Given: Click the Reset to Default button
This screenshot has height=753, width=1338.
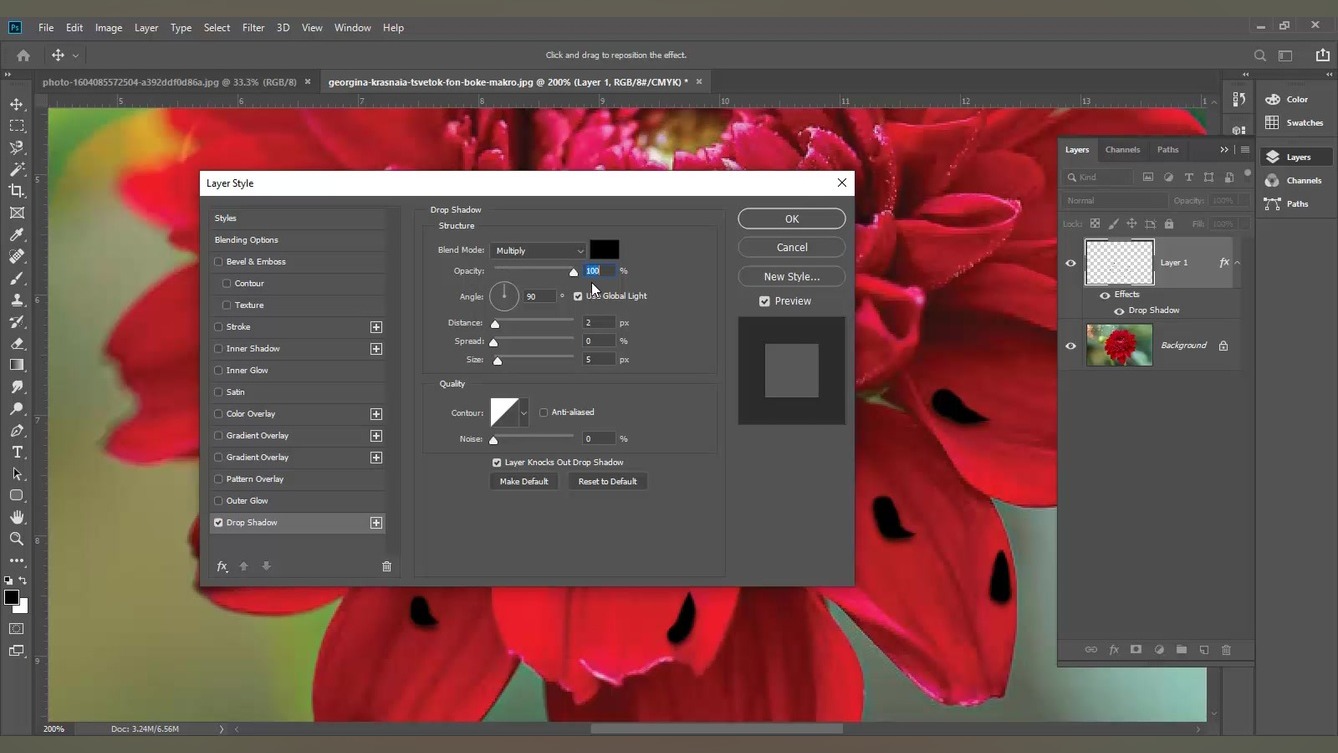Looking at the screenshot, I should click(607, 482).
